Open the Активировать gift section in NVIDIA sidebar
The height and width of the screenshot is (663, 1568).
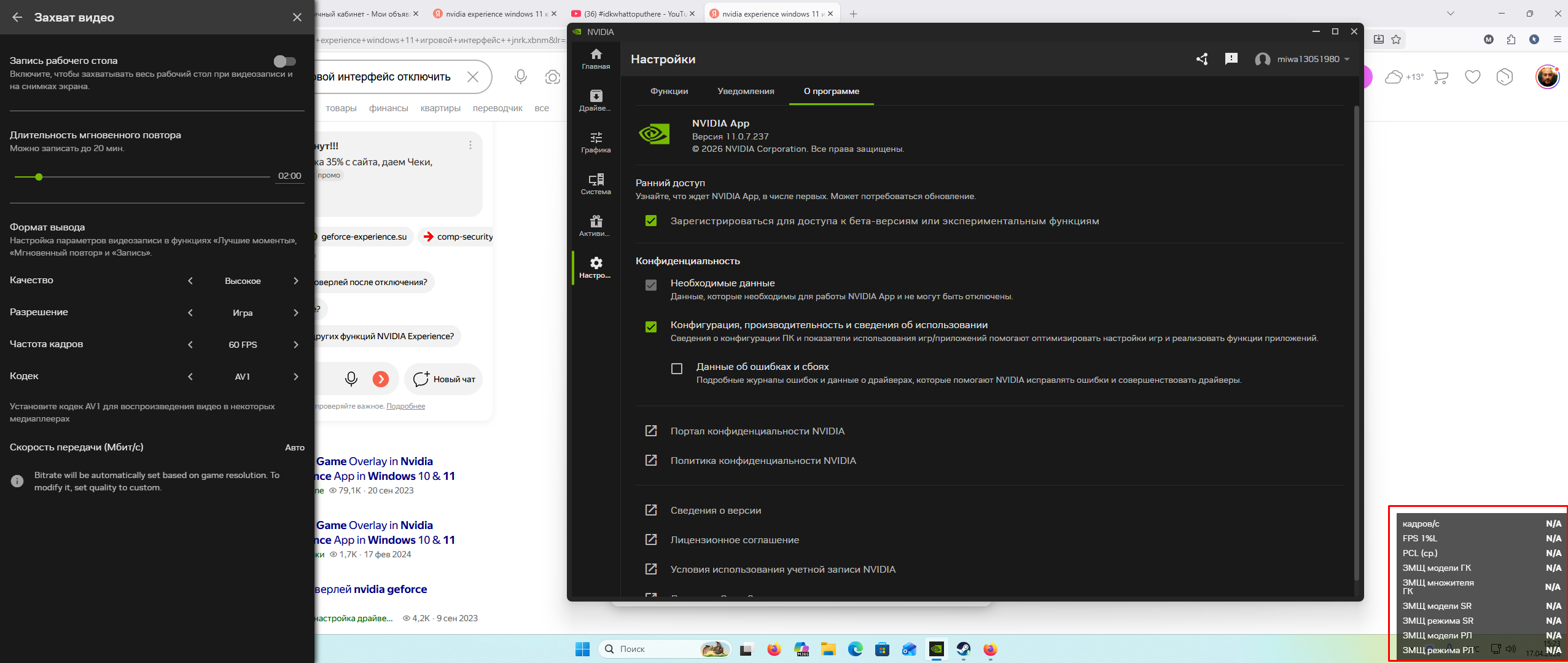[x=596, y=226]
